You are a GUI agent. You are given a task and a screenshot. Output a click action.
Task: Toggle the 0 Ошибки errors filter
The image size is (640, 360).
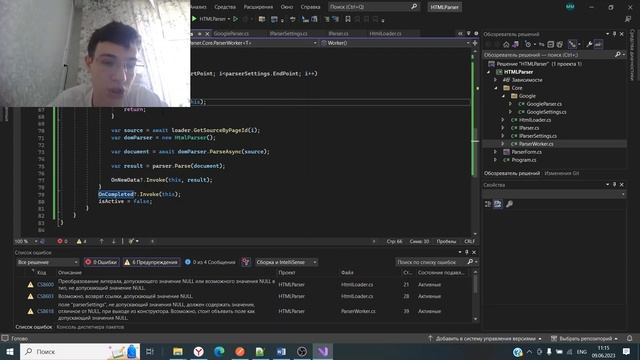point(101,262)
